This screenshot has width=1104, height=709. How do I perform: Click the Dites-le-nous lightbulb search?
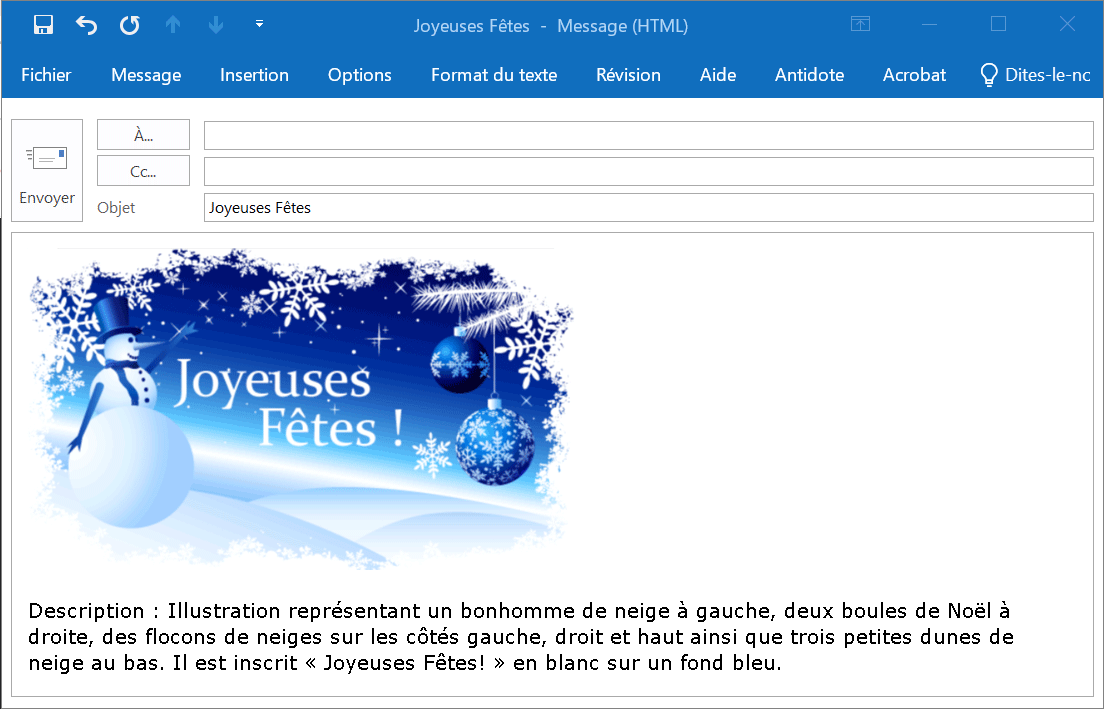click(1034, 75)
